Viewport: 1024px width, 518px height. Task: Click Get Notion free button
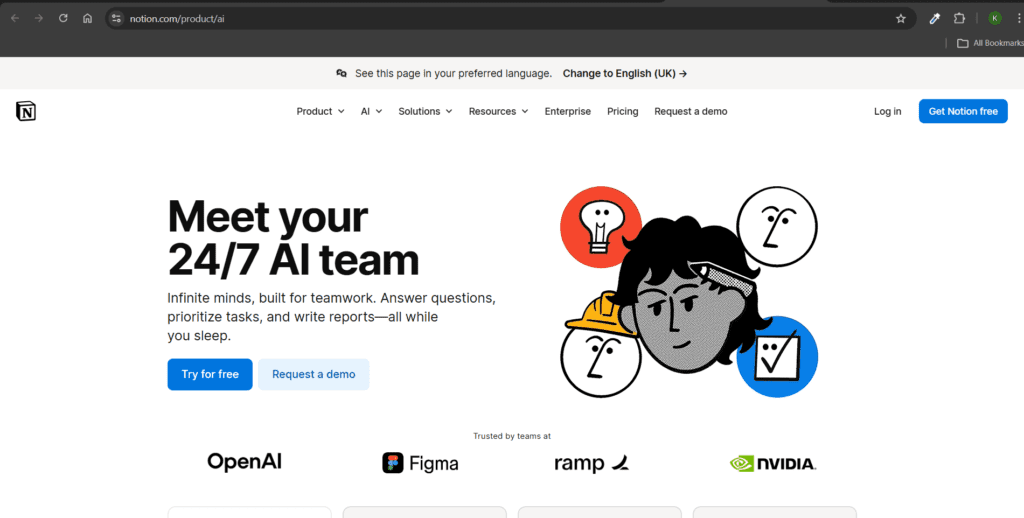click(x=963, y=111)
